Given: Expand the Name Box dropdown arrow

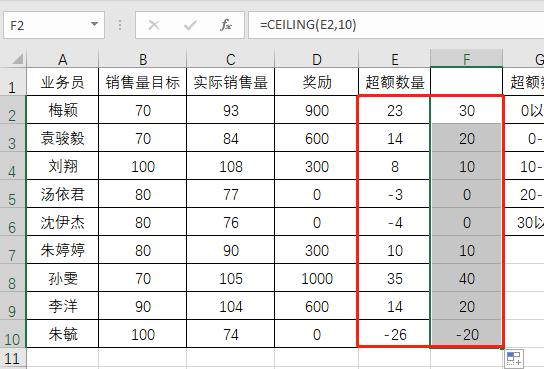Looking at the screenshot, I should [94, 24].
